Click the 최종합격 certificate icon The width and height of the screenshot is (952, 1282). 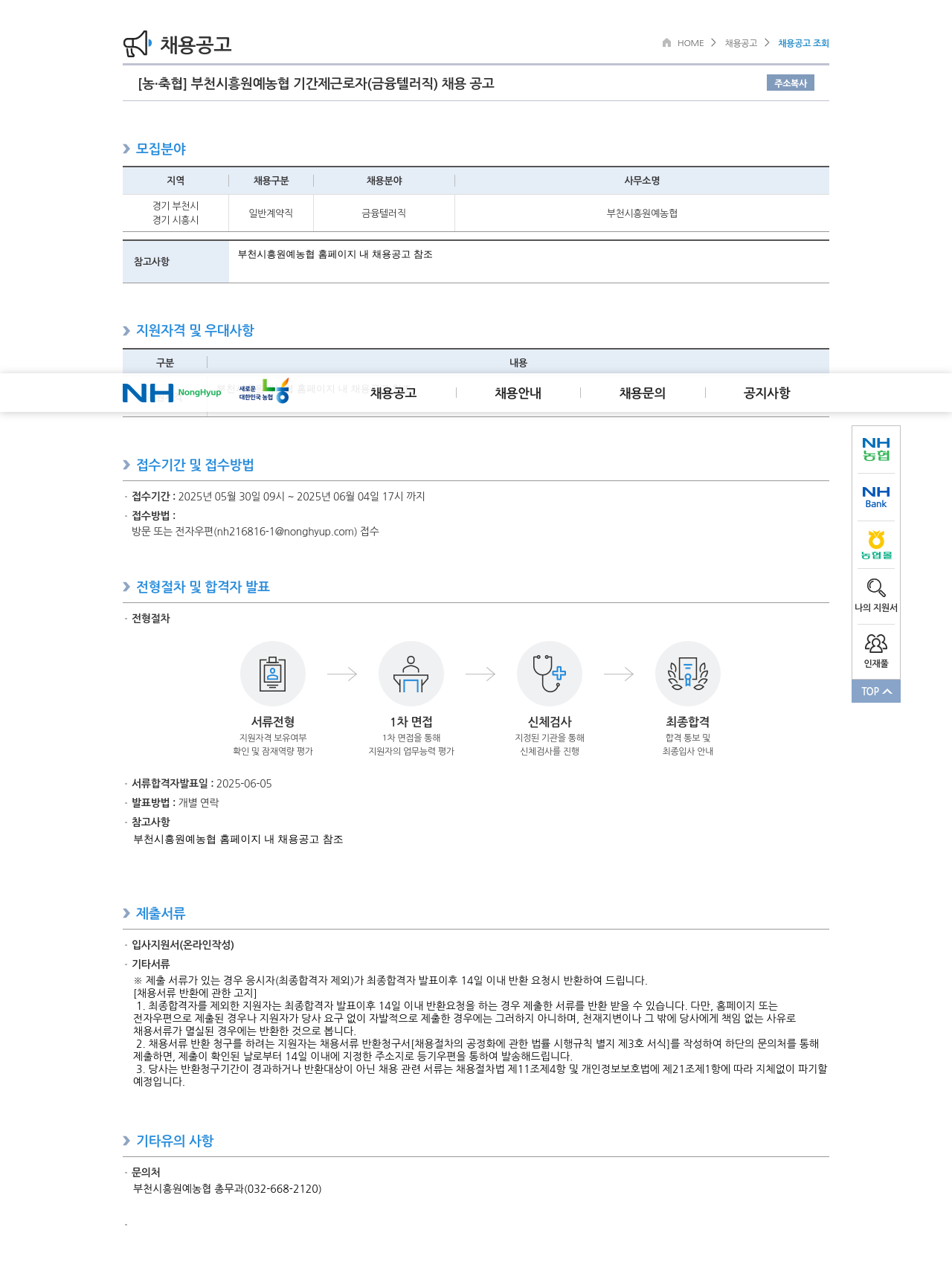click(x=688, y=674)
